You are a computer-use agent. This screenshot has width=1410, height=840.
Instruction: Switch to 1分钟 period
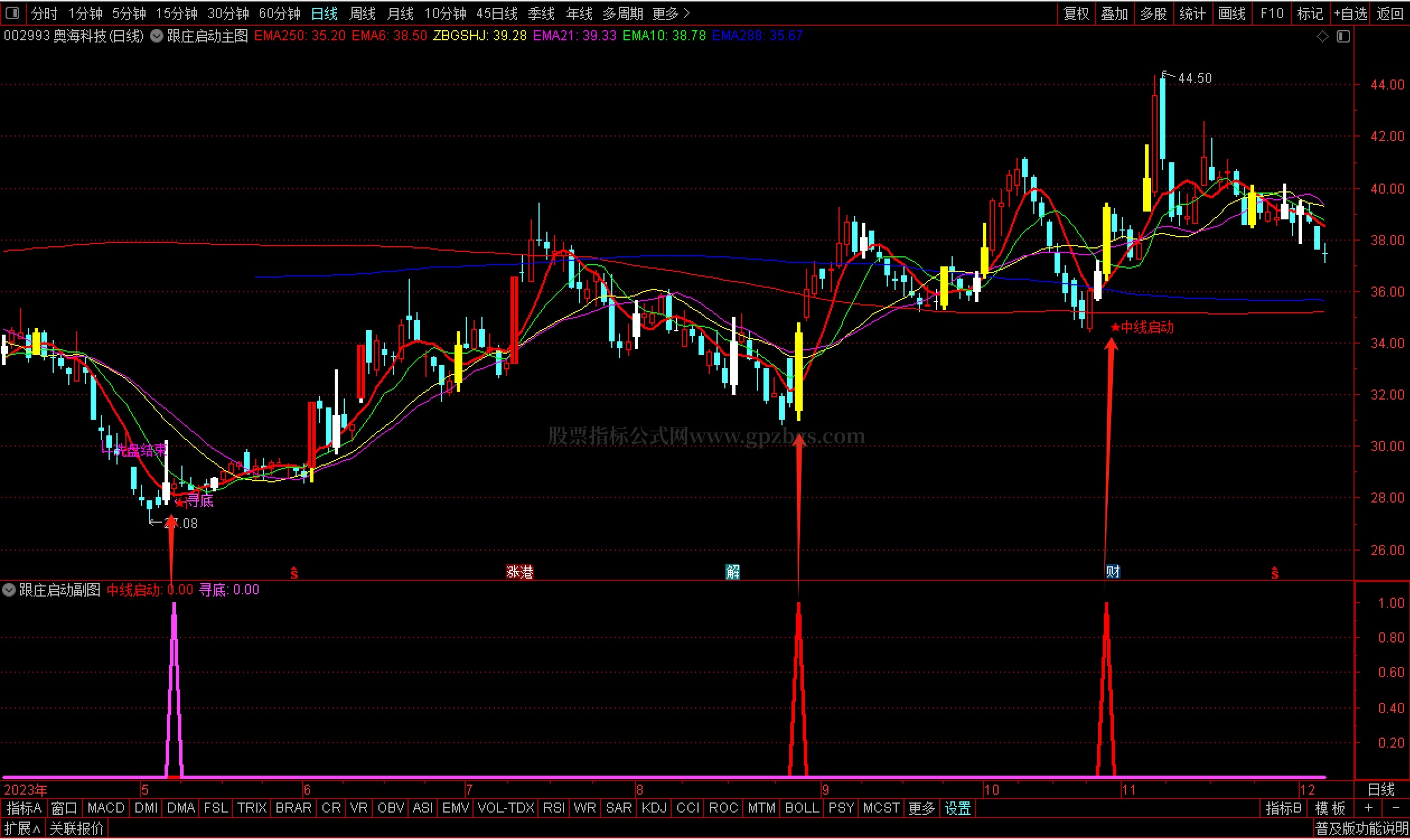85,13
